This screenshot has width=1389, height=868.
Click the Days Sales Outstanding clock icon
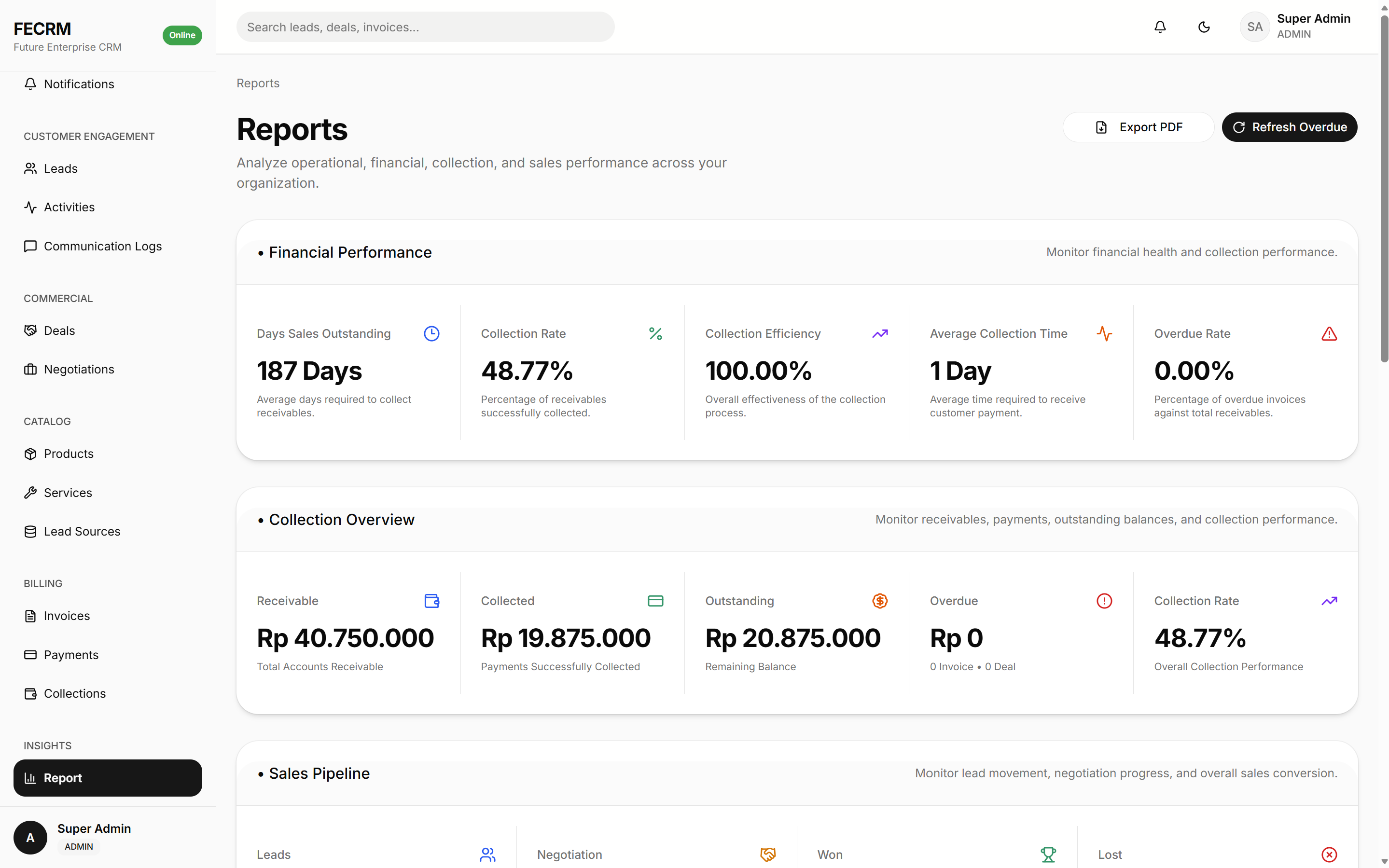(x=431, y=333)
